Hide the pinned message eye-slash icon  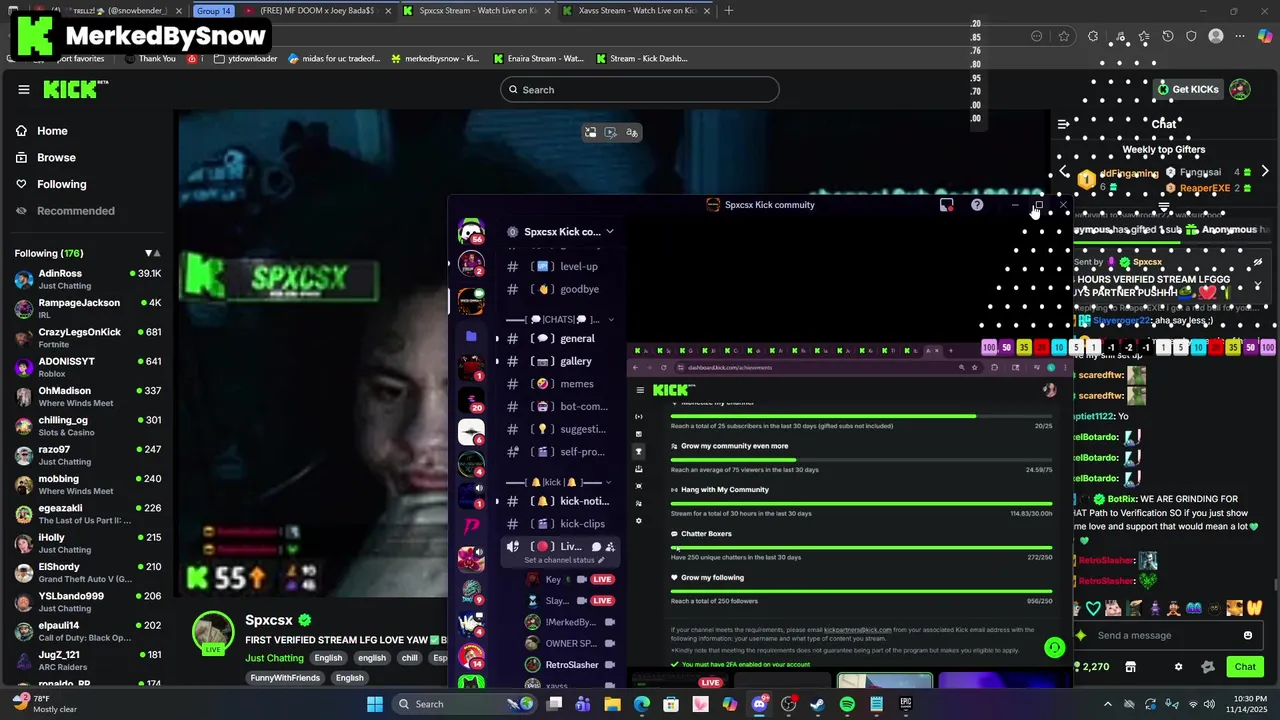tap(1259, 262)
